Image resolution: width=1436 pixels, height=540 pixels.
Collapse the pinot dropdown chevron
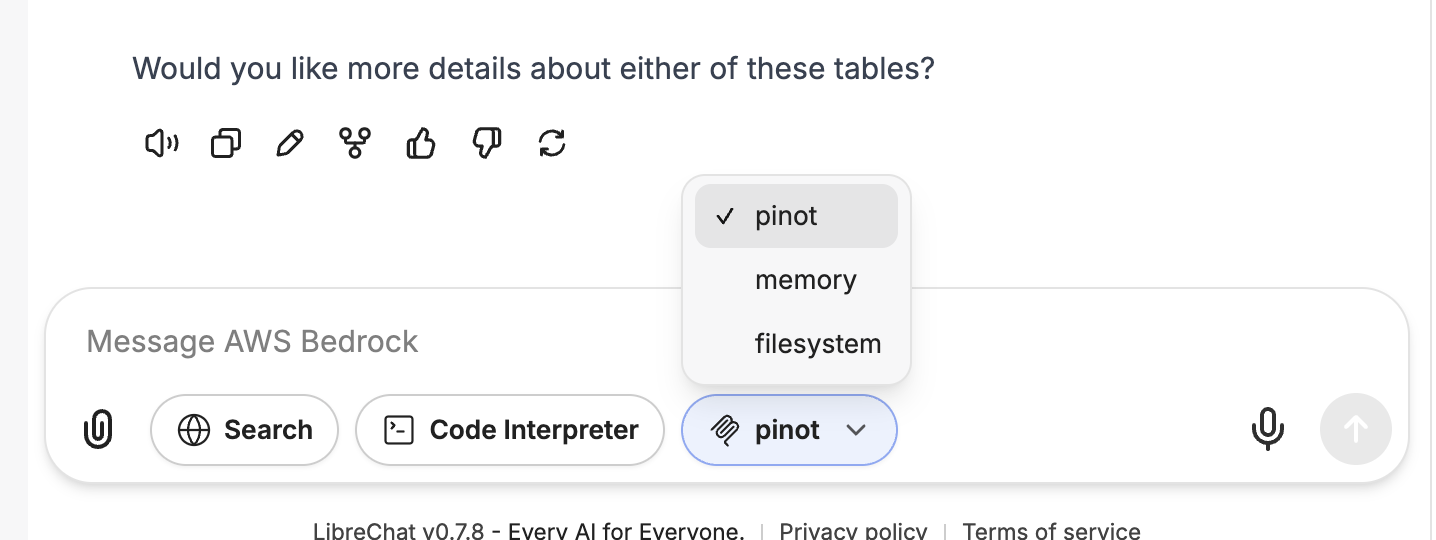[855, 430]
